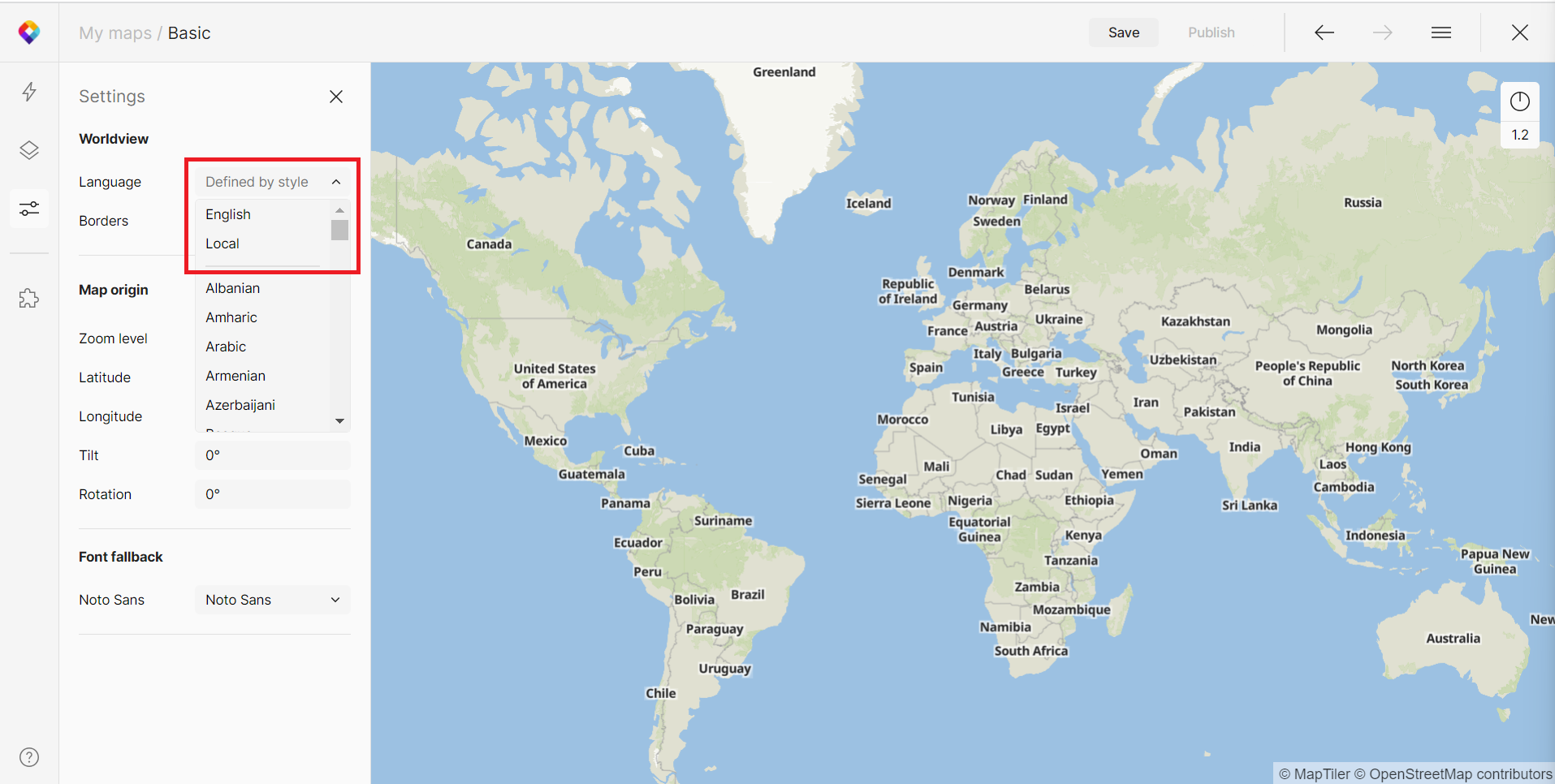Reset map rotation with compass icon
Viewport: 1555px width, 784px height.
pos(1519,101)
